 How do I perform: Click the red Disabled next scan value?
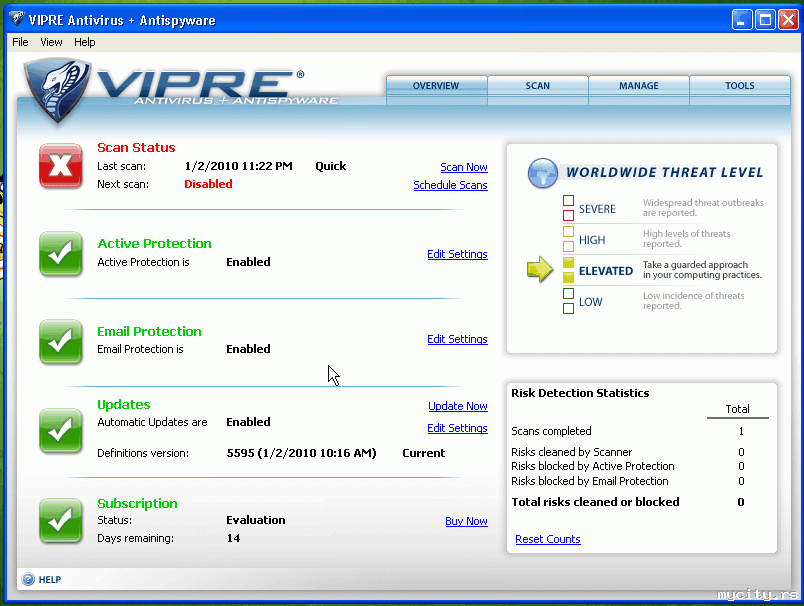pyautogui.click(x=208, y=184)
